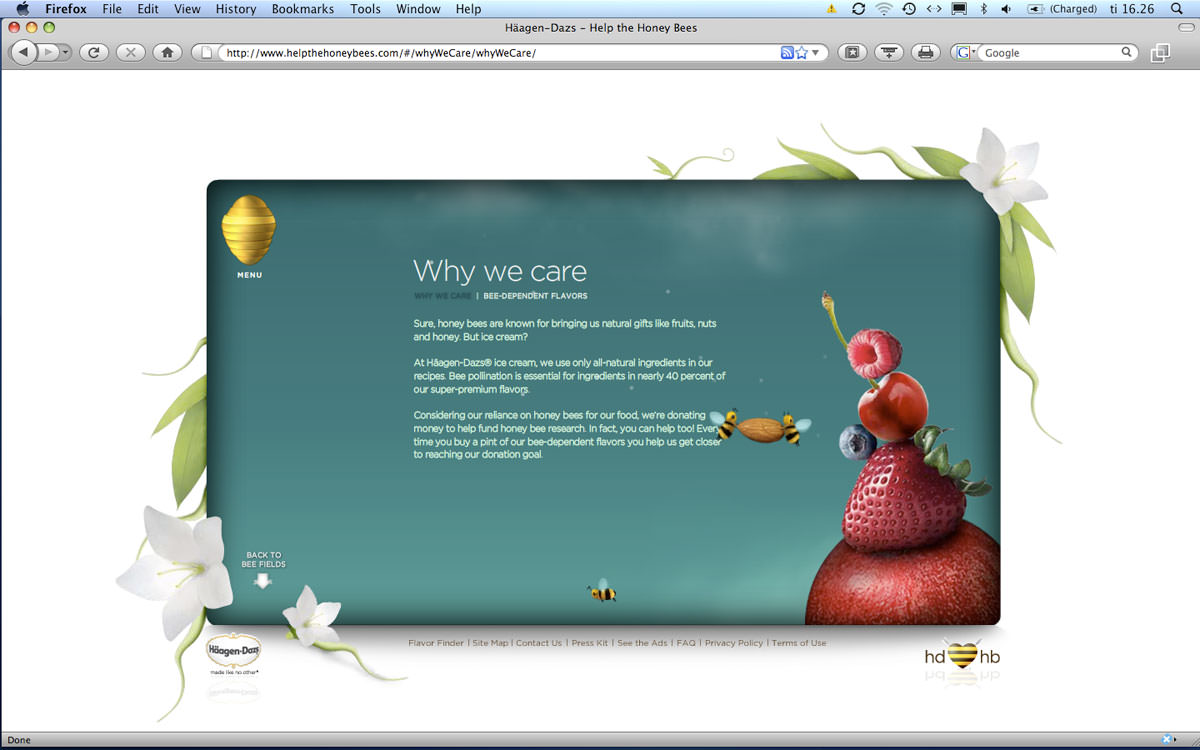The width and height of the screenshot is (1200, 750).
Task: Go to the browser home page icon
Action: (167, 52)
